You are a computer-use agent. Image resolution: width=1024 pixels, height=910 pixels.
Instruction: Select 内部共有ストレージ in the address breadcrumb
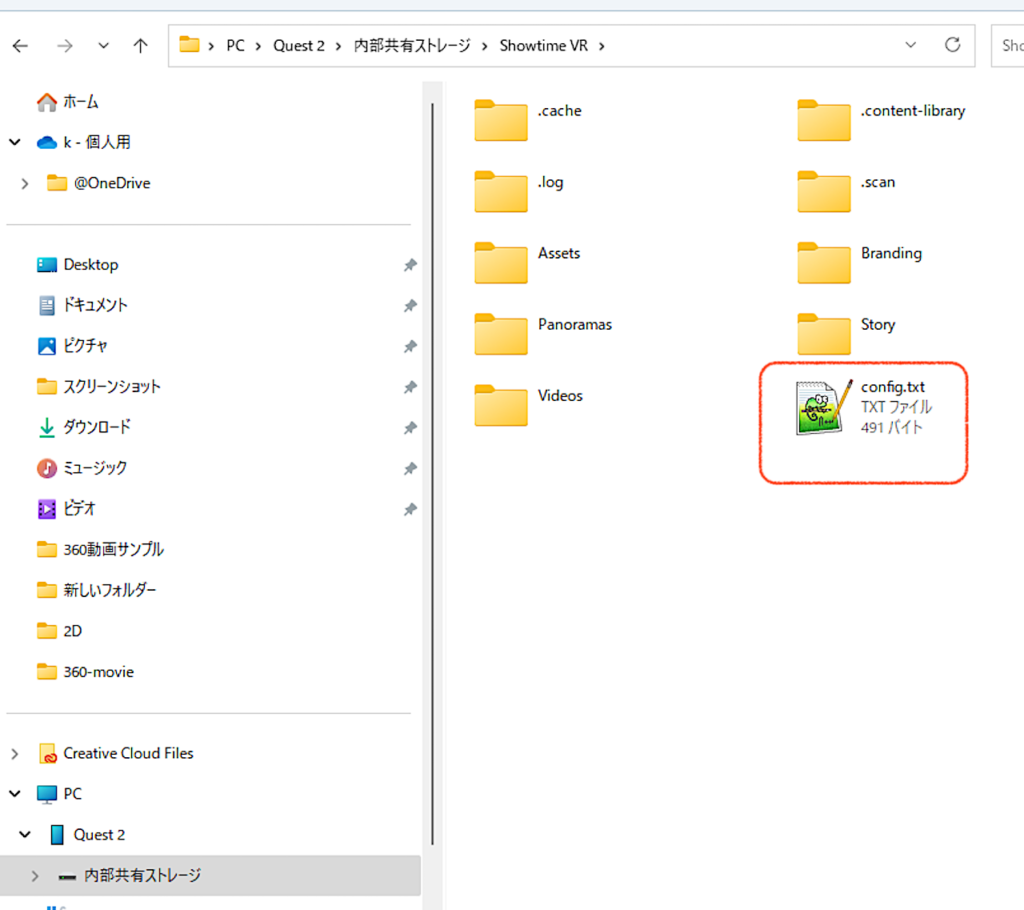click(412, 46)
